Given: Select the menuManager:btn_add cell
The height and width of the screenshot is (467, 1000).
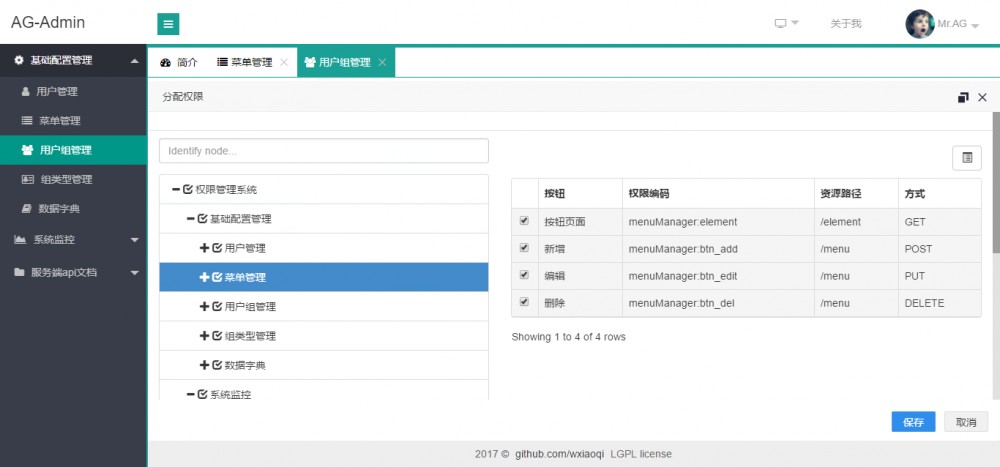Looking at the screenshot, I should pos(718,249).
